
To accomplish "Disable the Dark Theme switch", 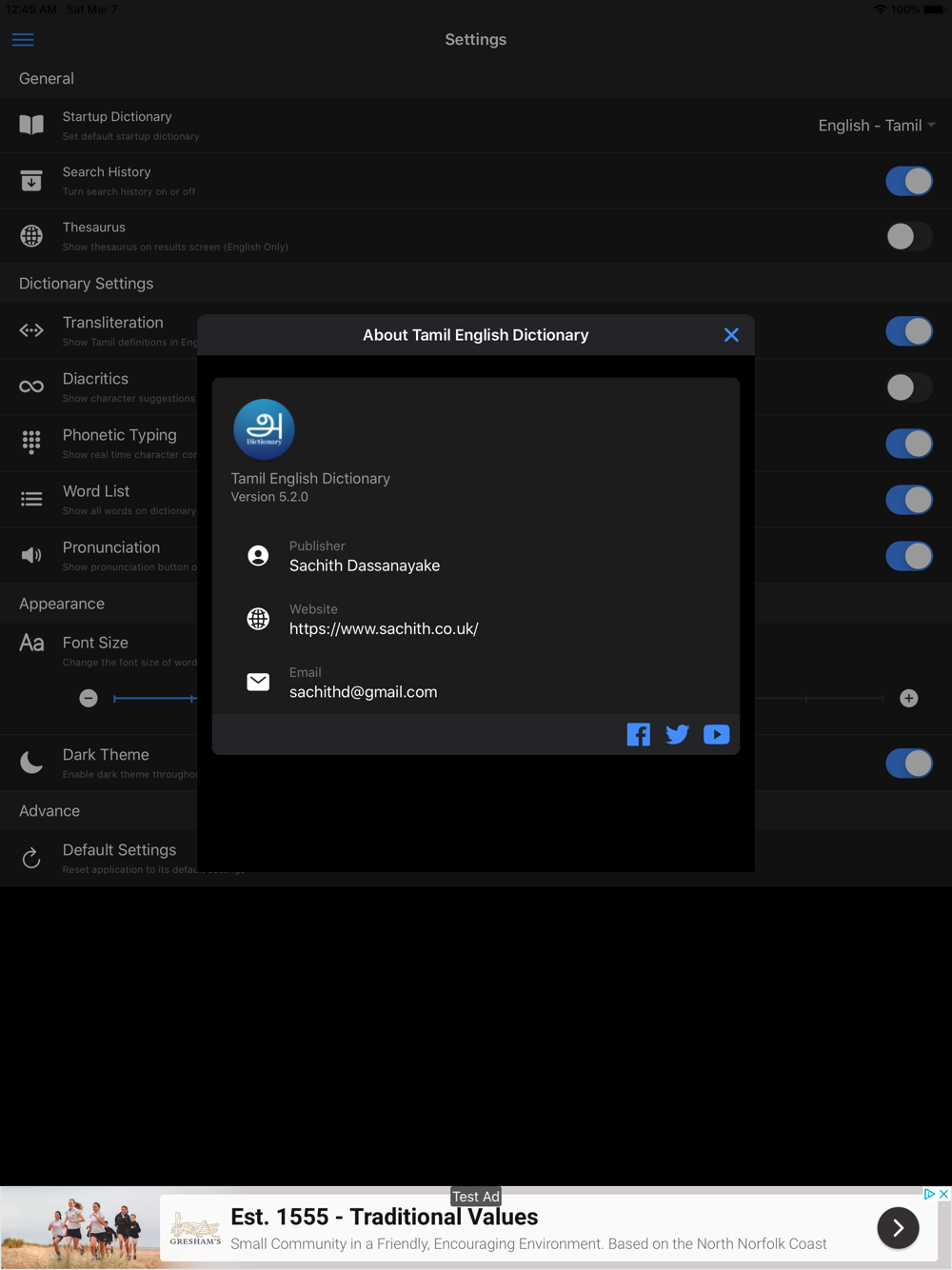I will click(x=909, y=763).
